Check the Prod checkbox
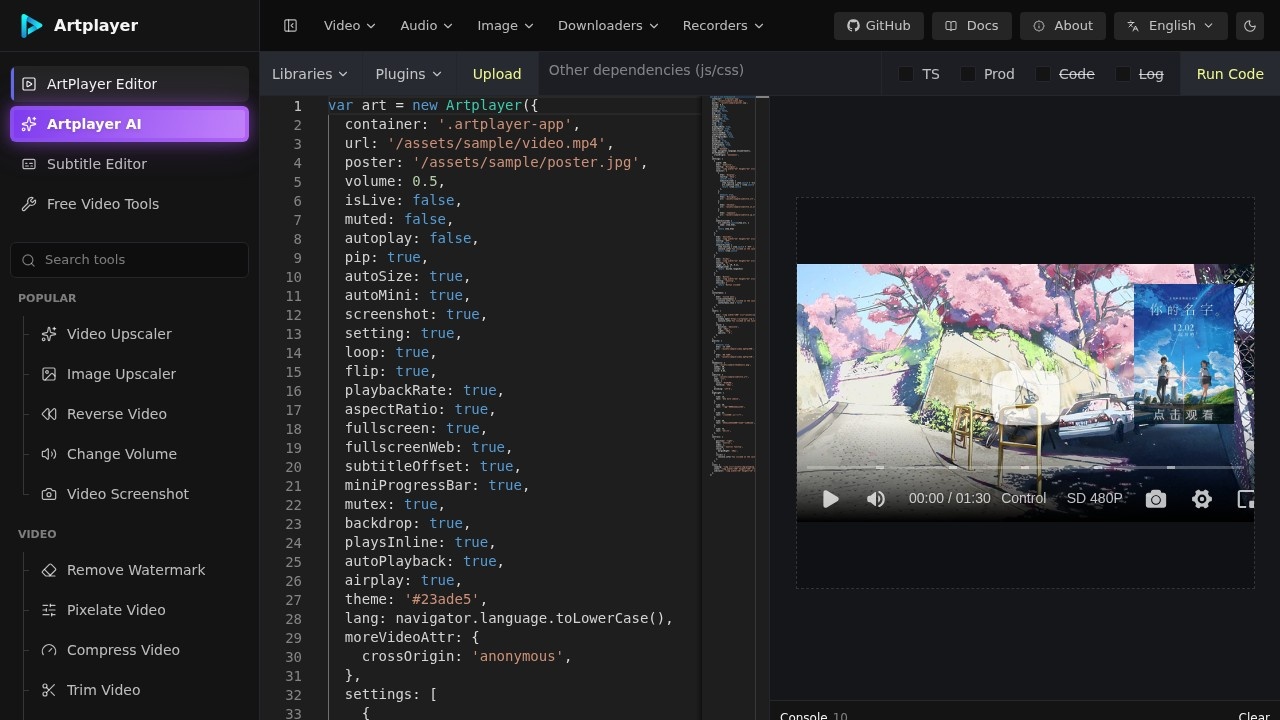Image resolution: width=1280 pixels, height=720 pixels. (x=968, y=74)
